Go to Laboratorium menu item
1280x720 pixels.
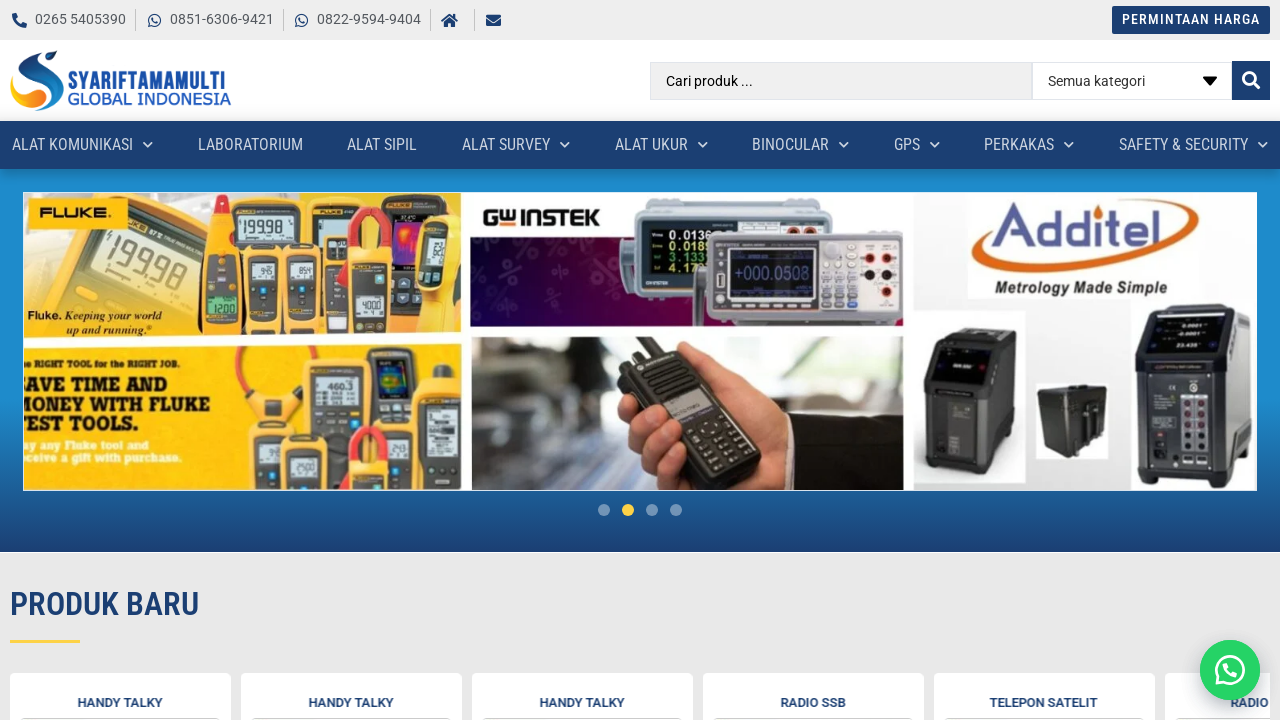tap(250, 145)
